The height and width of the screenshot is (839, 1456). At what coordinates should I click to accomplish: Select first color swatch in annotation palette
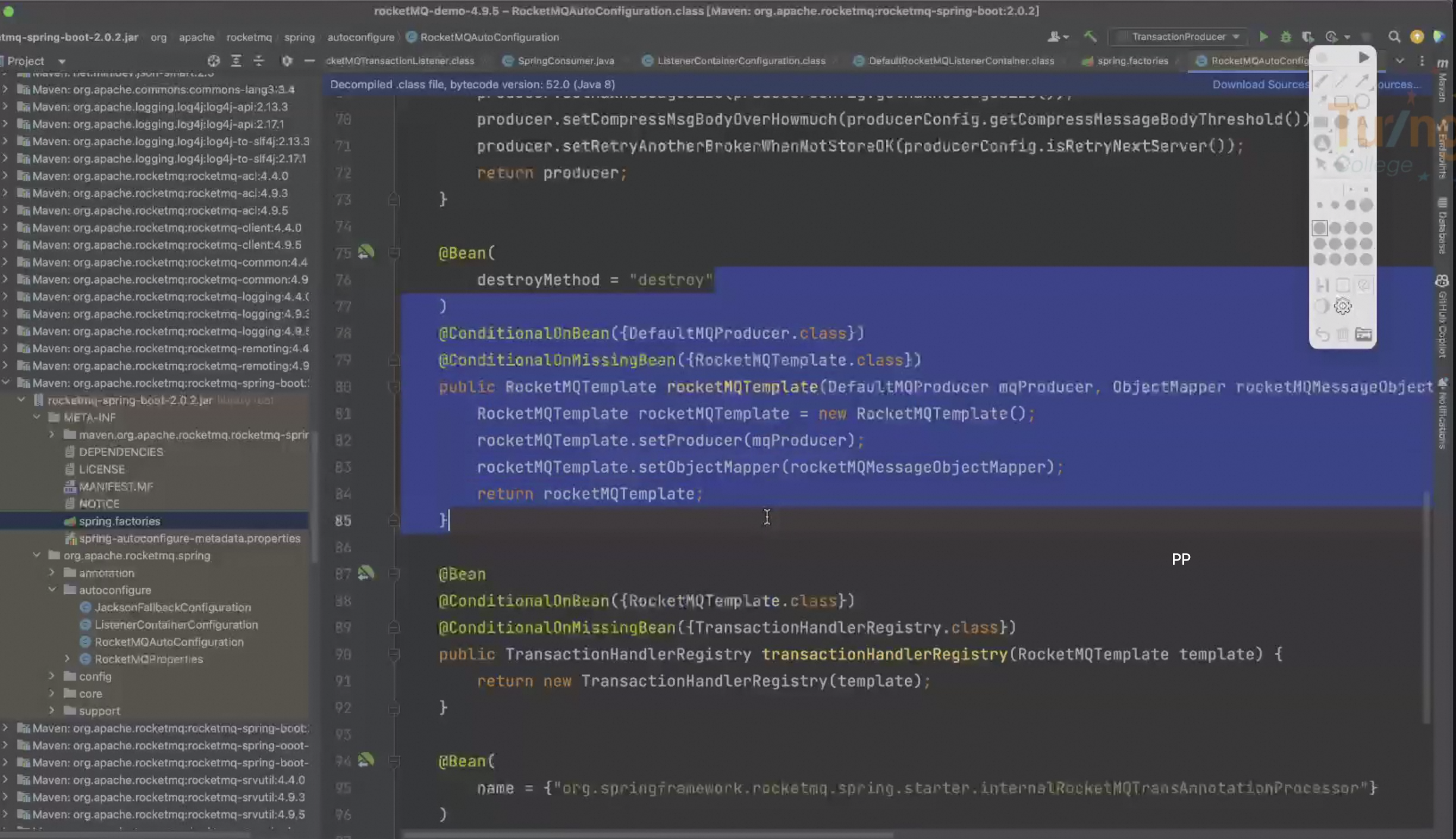[1319, 228]
